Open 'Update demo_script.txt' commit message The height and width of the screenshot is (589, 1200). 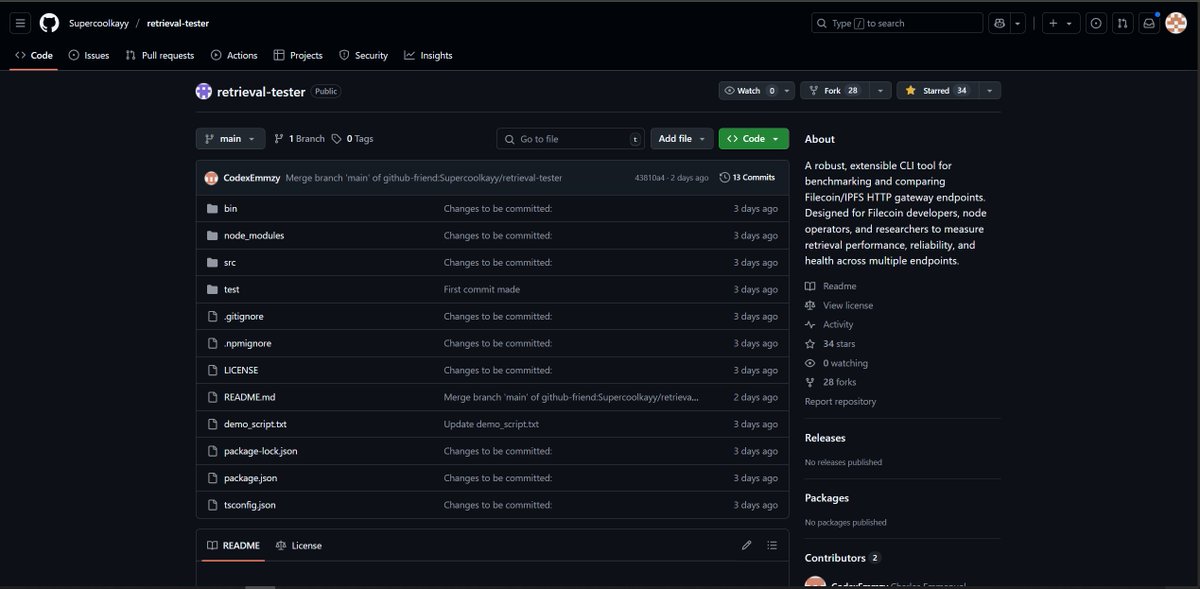click(x=491, y=425)
